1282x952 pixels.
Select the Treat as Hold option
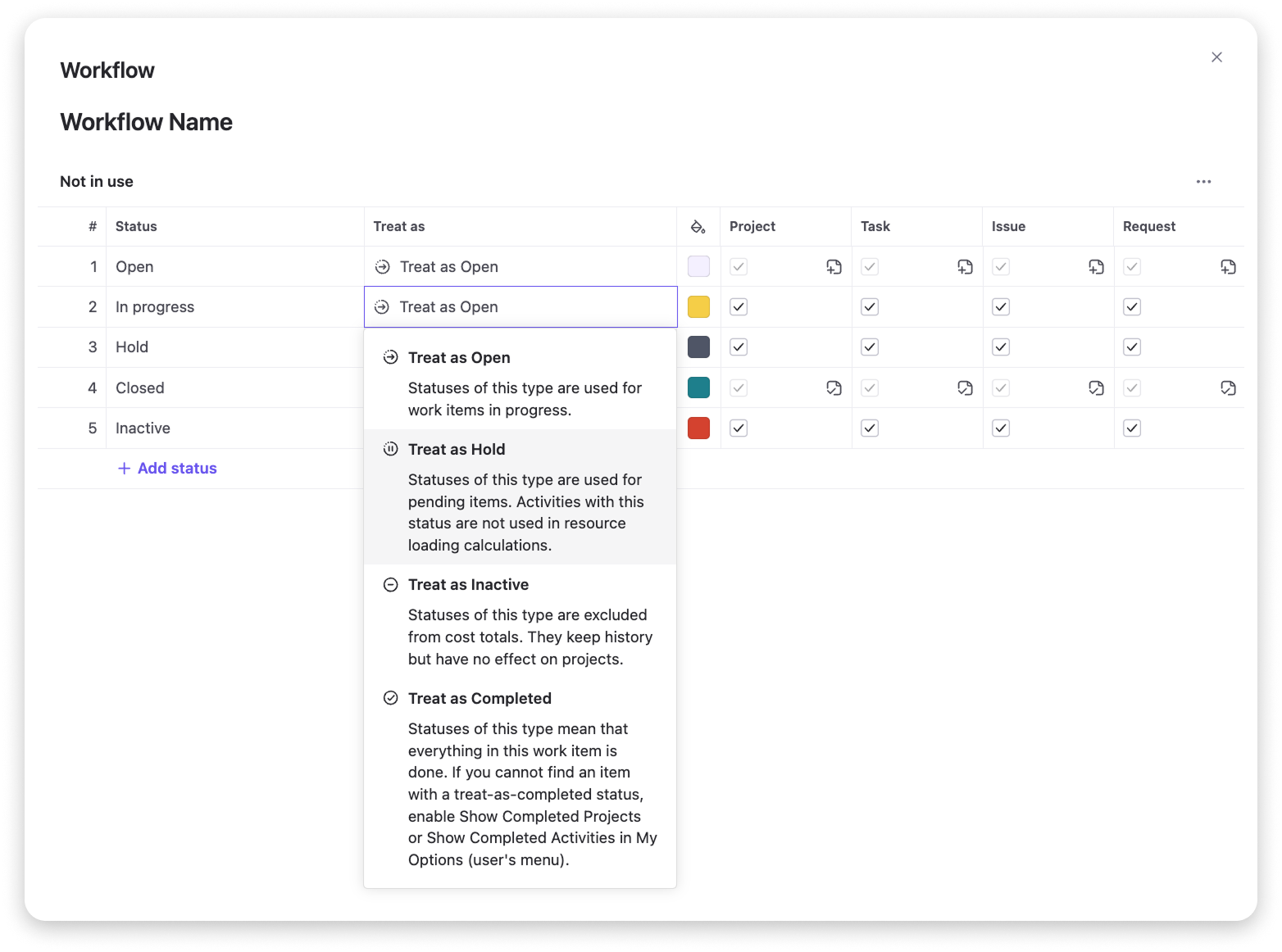coord(457,450)
